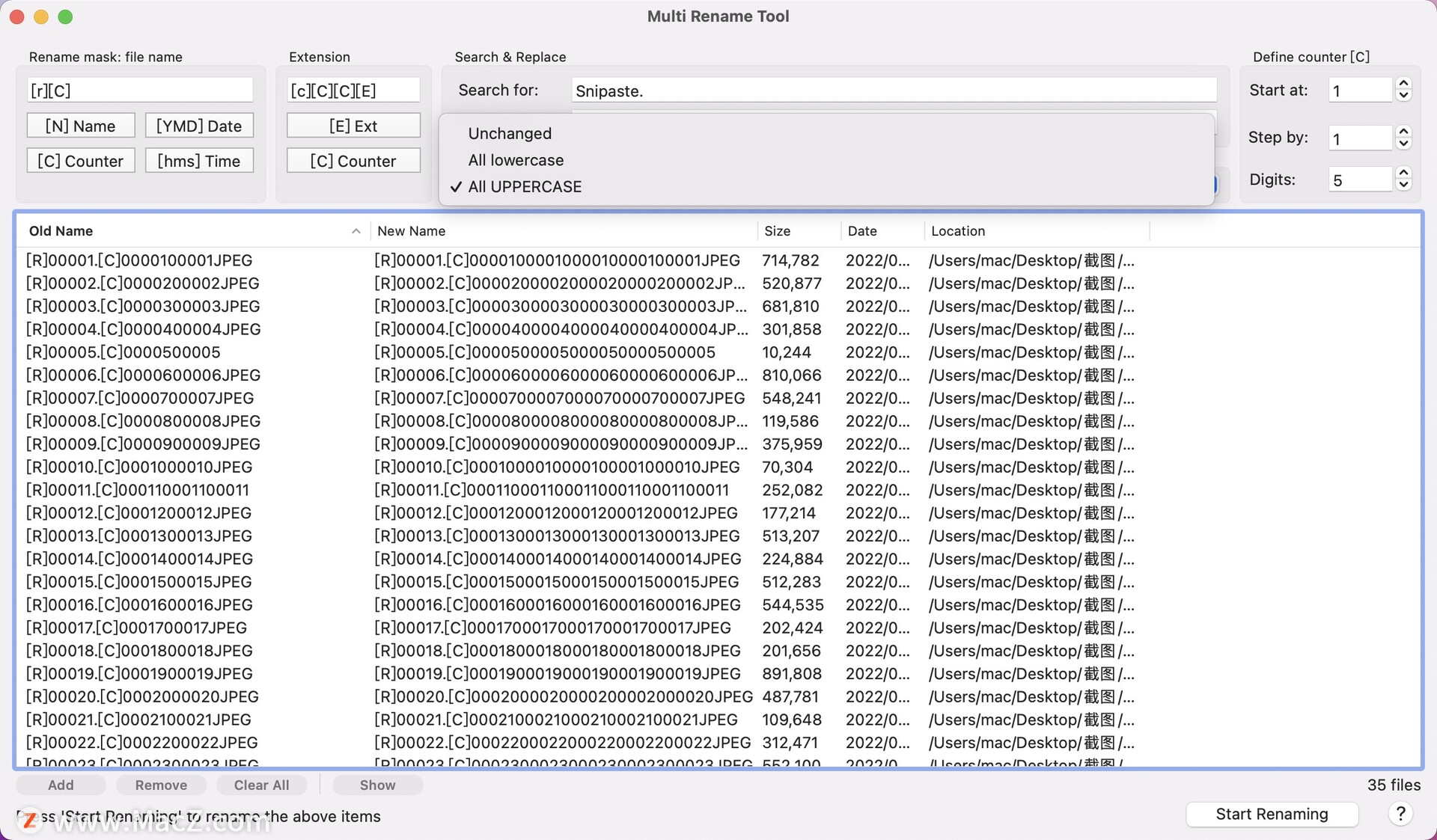Add [C] Counter to file name mask
The width and height of the screenshot is (1437, 840).
[x=81, y=161]
